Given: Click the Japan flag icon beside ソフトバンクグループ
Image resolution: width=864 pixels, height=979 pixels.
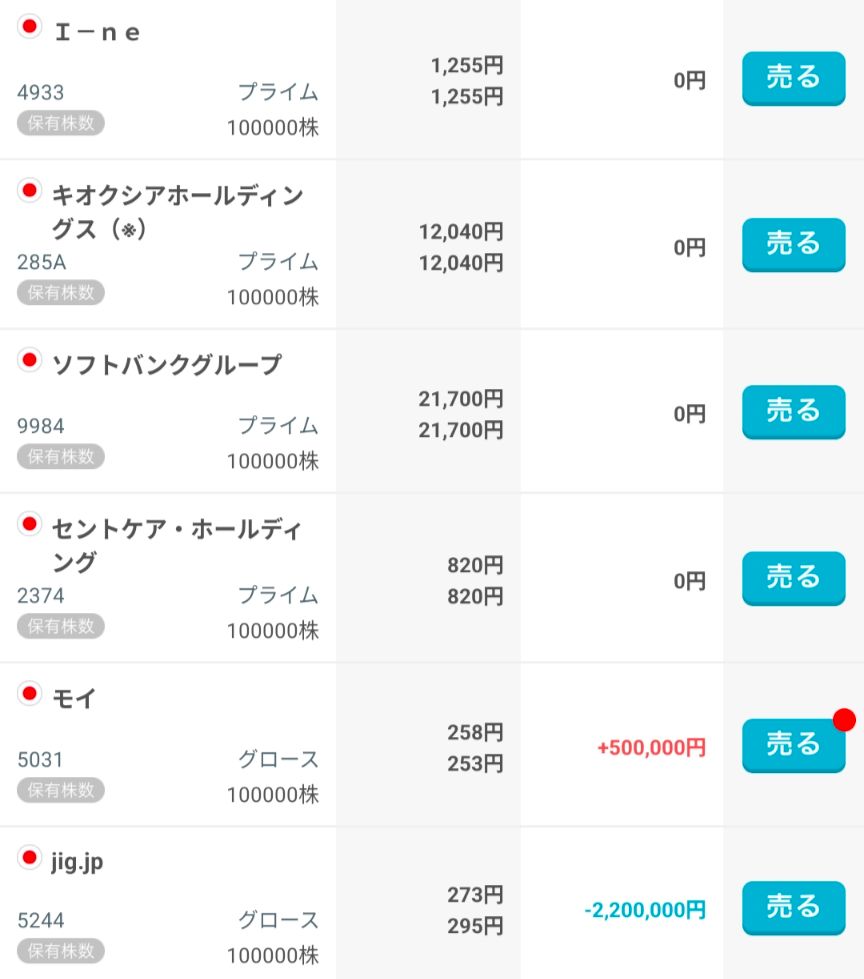Looking at the screenshot, I should point(29,360).
